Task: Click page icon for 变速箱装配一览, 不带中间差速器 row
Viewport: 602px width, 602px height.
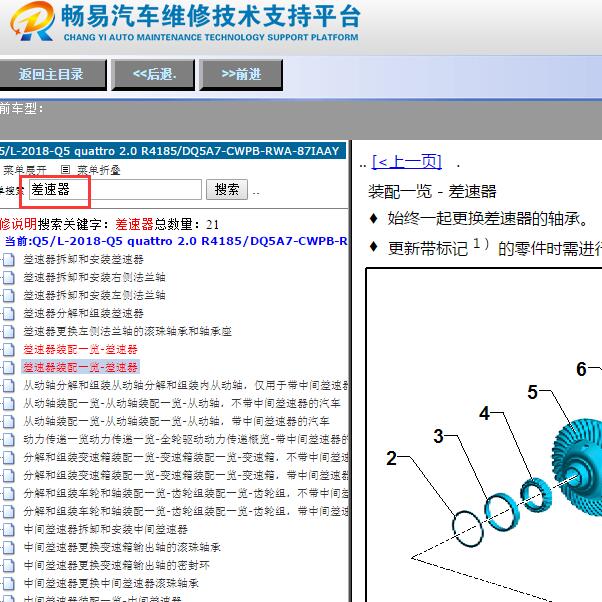Action: 8,458
